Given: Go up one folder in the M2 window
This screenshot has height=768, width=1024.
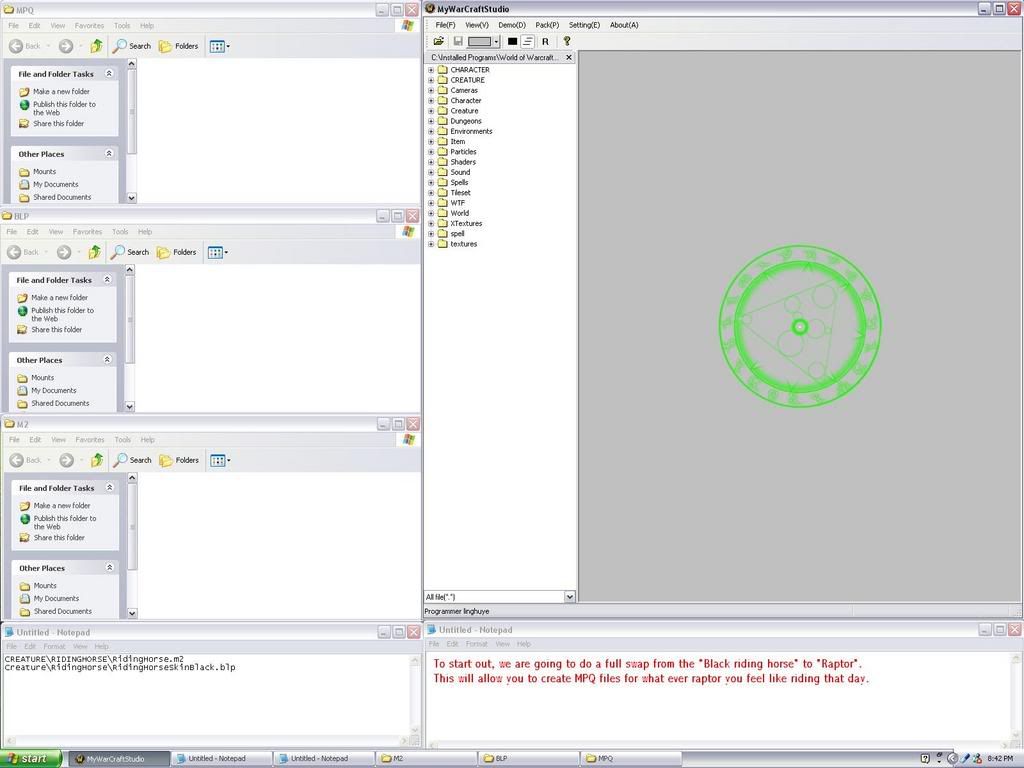Looking at the screenshot, I should click(x=97, y=460).
